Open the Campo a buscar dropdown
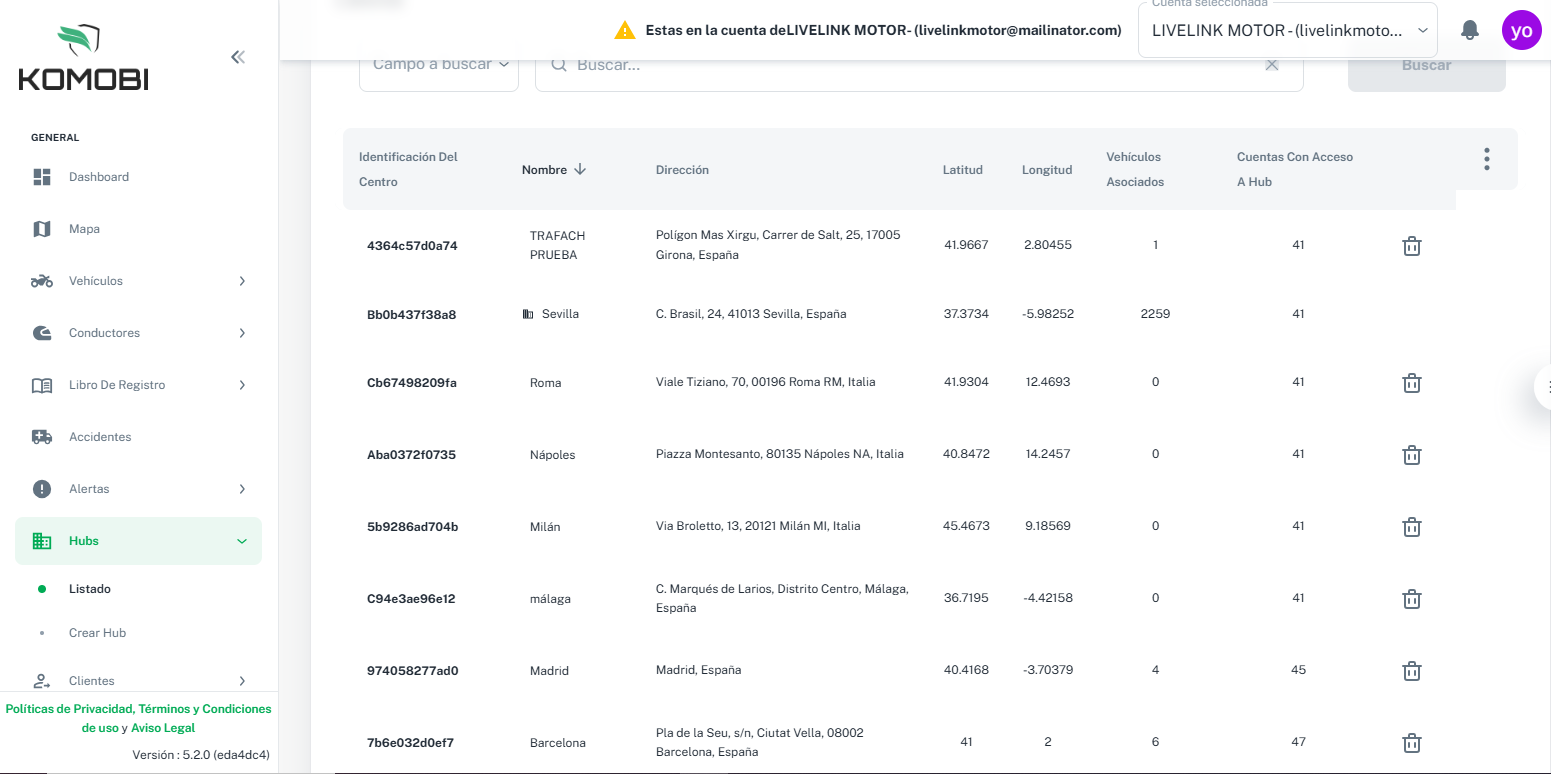This screenshot has width=1551, height=774. [x=438, y=66]
